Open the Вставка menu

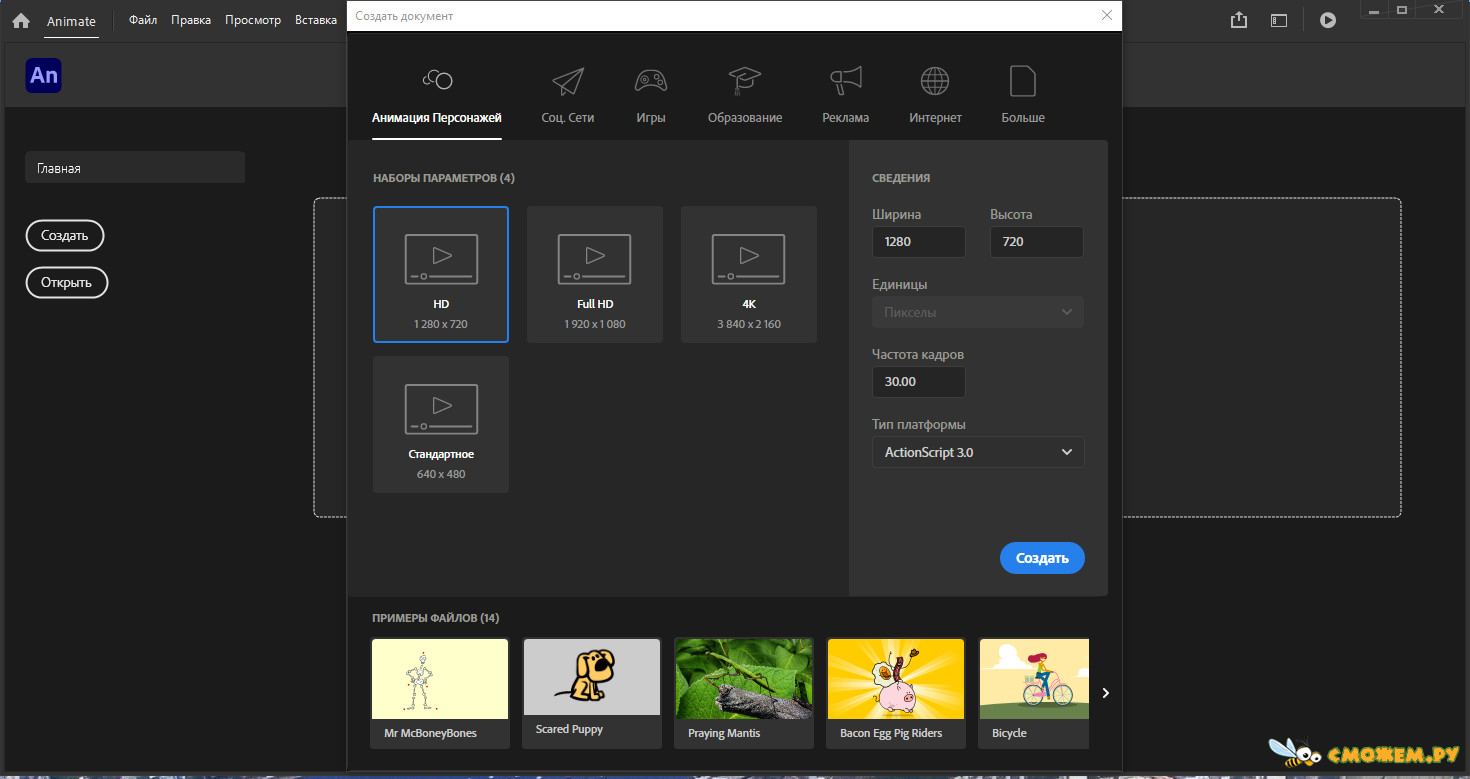(316, 20)
